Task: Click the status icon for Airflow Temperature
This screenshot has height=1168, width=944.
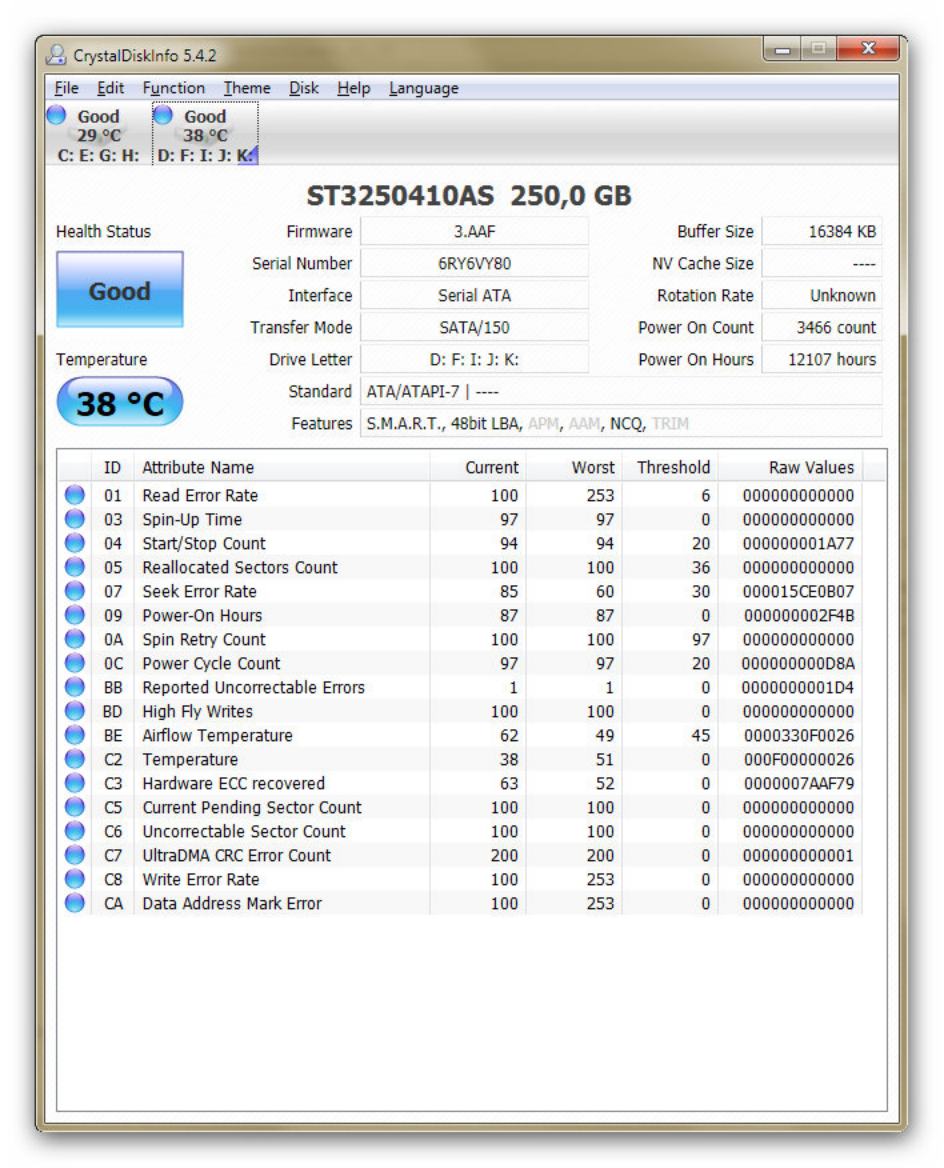Action: 75,734
